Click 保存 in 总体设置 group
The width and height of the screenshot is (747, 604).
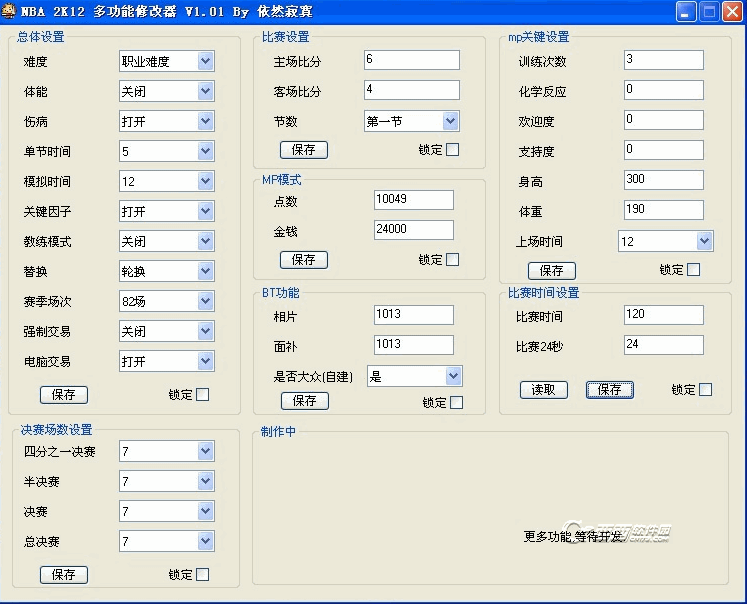(64, 395)
